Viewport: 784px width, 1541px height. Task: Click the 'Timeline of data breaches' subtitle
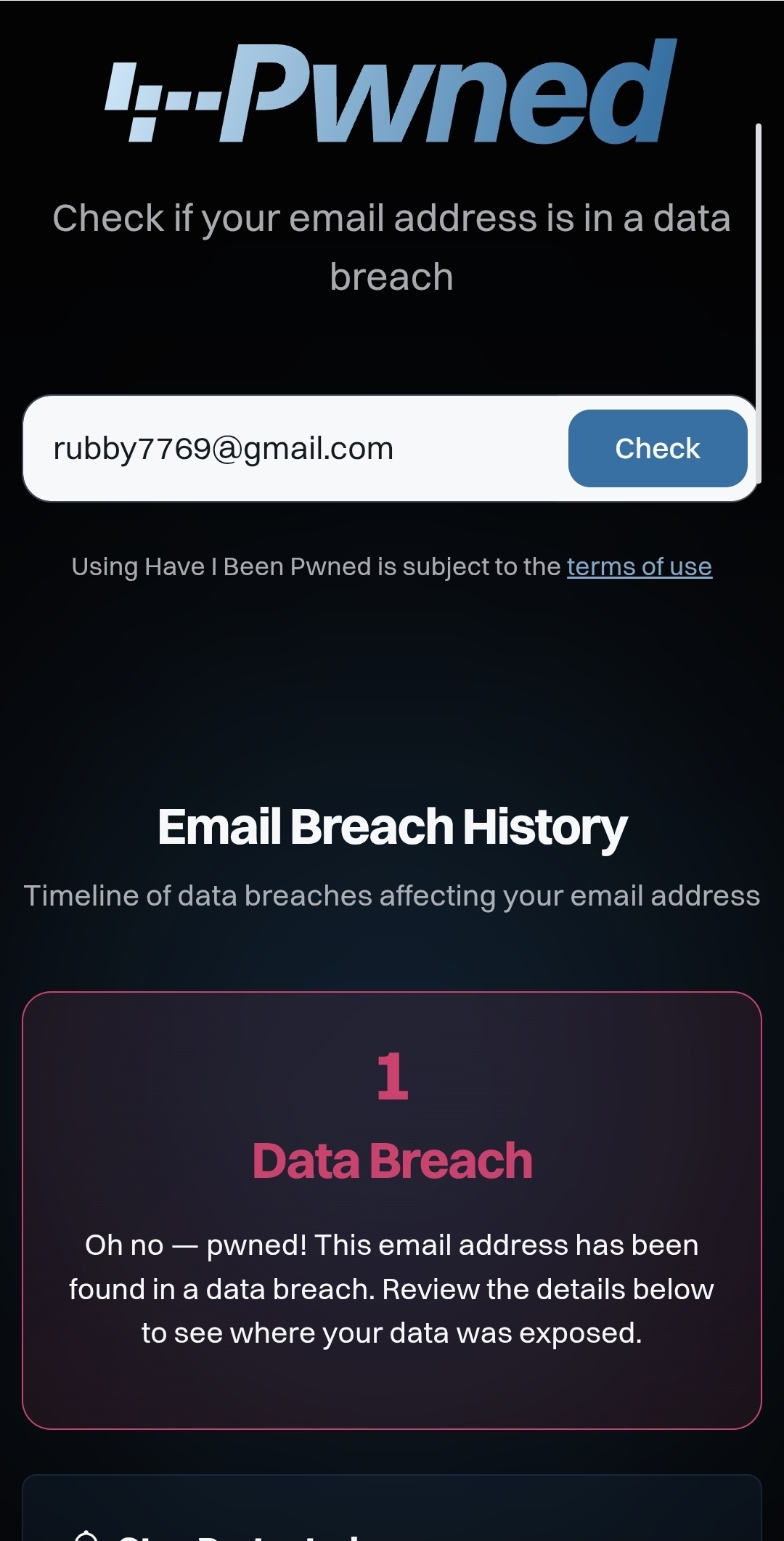tap(392, 895)
